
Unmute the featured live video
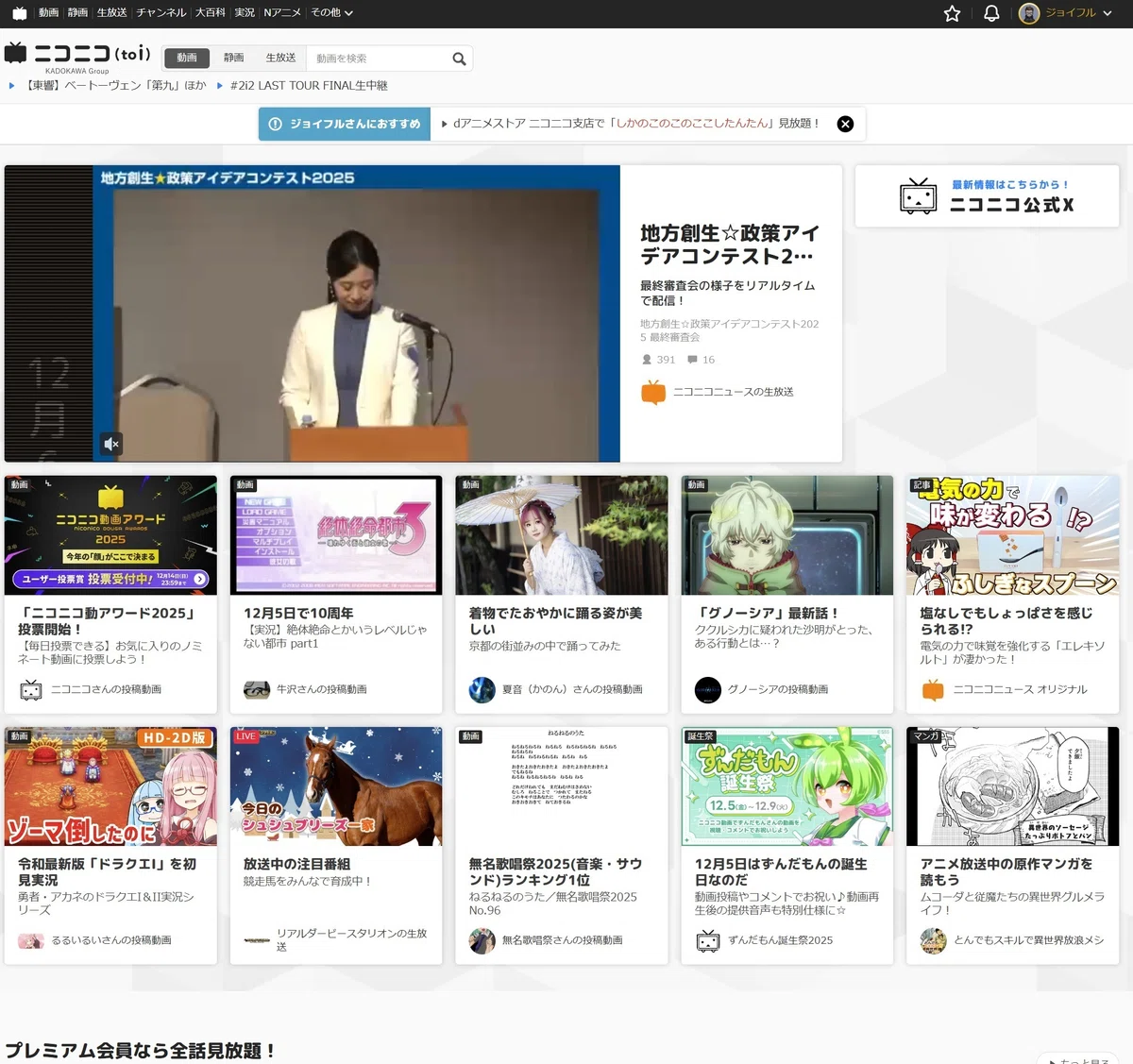tap(111, 444)
